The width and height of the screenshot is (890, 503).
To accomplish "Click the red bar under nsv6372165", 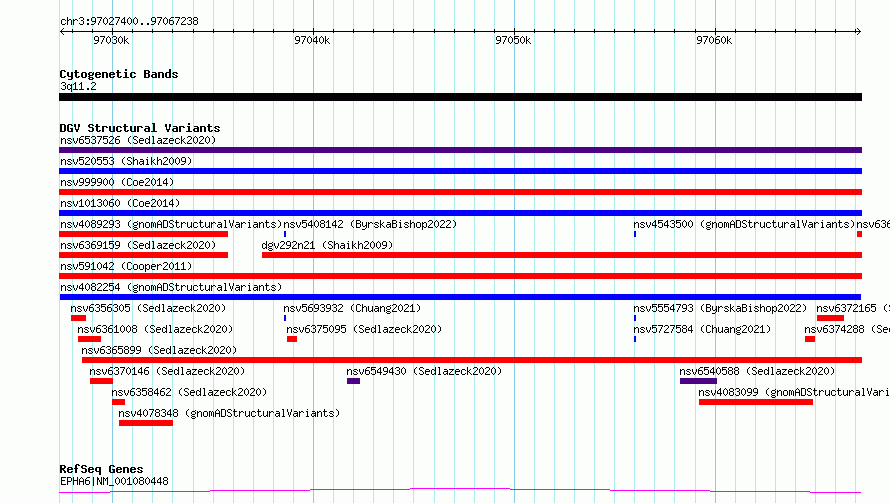I will [x=830, y=318].
